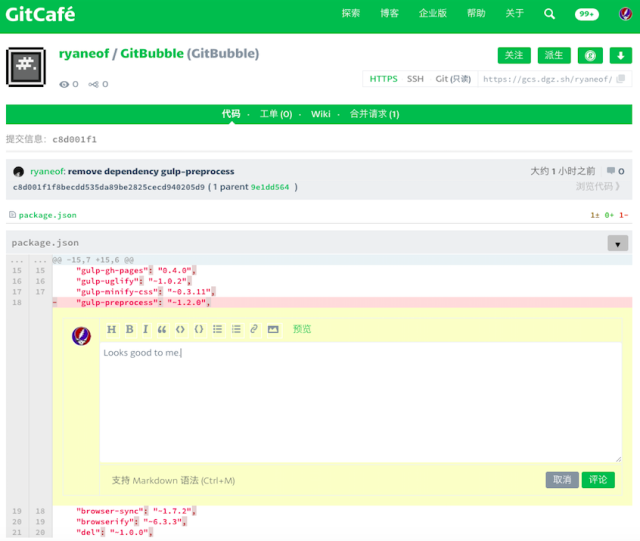This screenshot has height=541, width=640.
Task: Open parent commit 9e1dd564
Action: point(270,187)
